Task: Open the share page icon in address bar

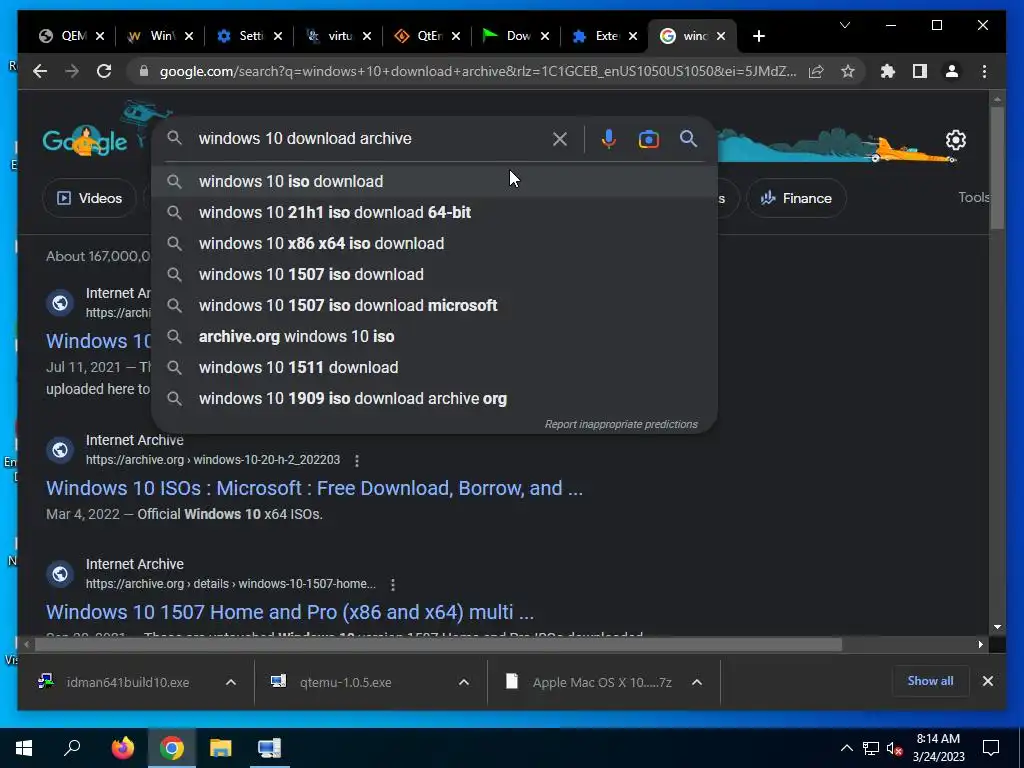Action: pyautogui.click(x=816, y=71)
